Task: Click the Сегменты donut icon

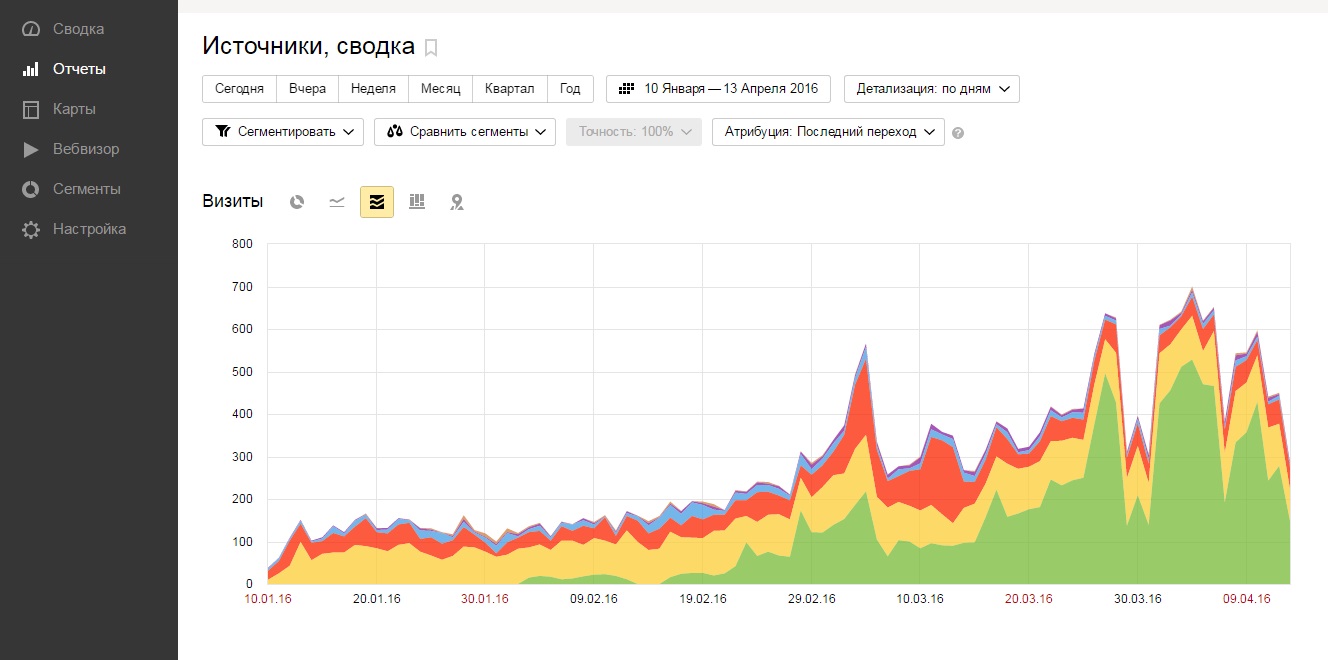Action: (x=31, y=189)
